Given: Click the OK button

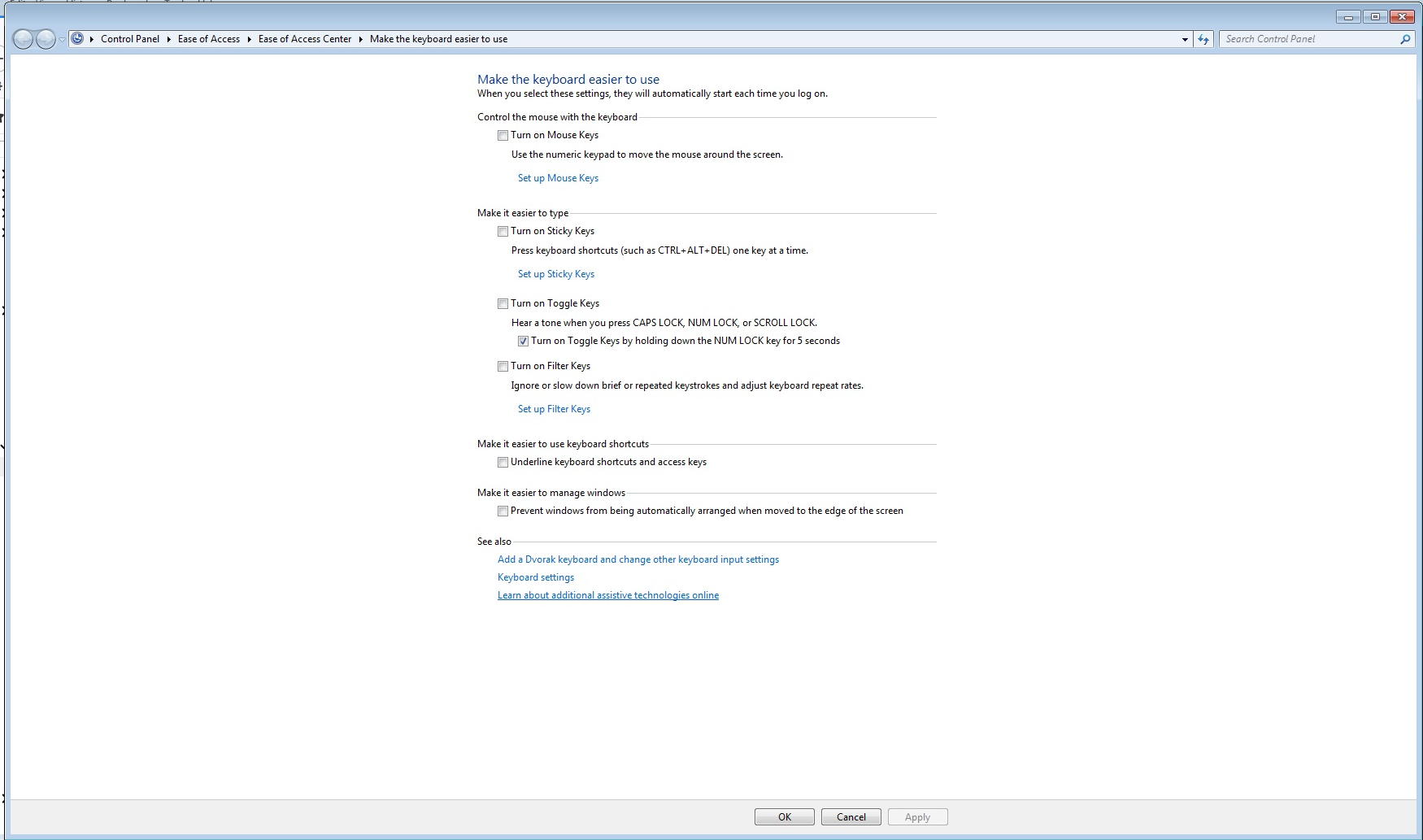Looking at the screenshot, I should (785, 817).
